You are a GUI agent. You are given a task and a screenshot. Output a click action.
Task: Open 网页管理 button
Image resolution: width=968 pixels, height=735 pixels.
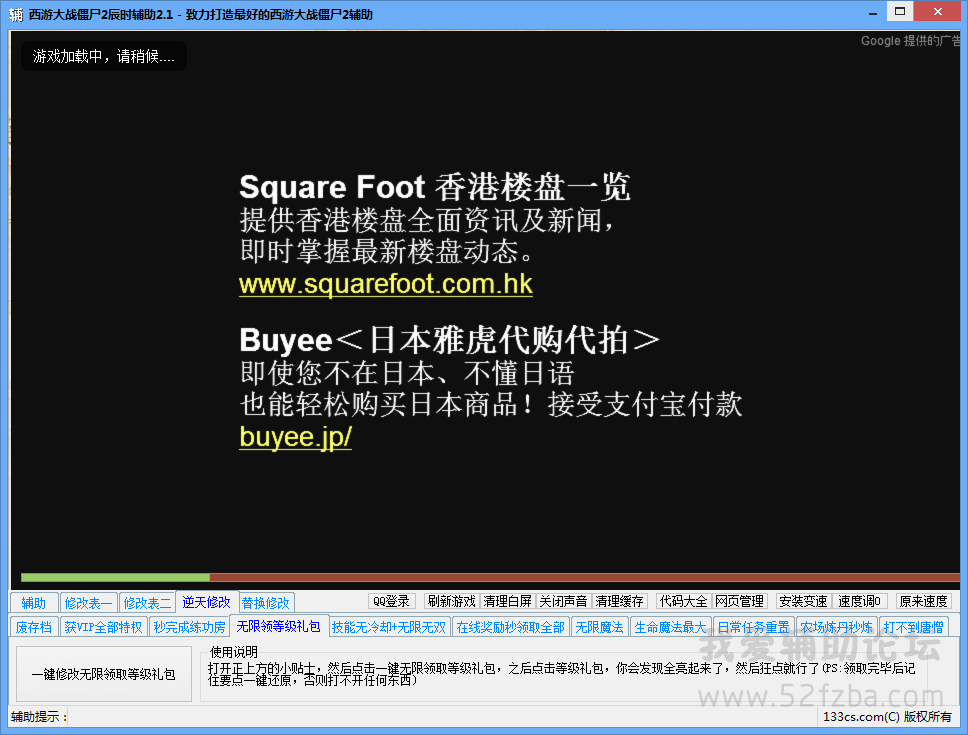pyautogui.click(x=740, y=601)
